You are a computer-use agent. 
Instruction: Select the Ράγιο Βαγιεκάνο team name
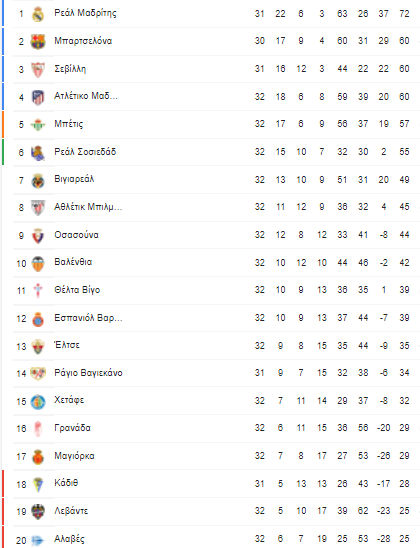click(x=88, y=373)
